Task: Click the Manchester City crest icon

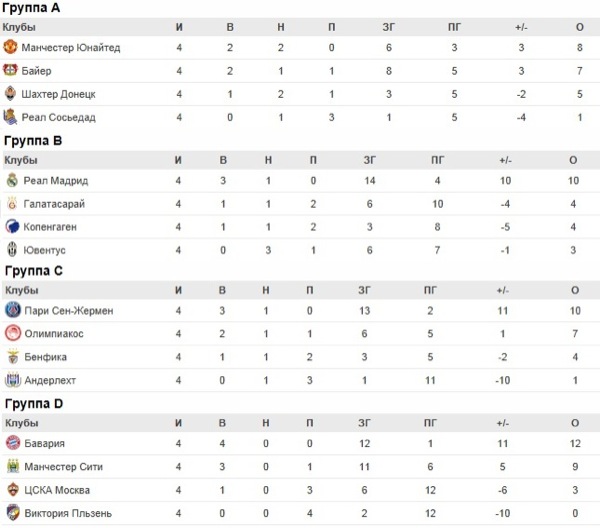Action: coord(13,467)
